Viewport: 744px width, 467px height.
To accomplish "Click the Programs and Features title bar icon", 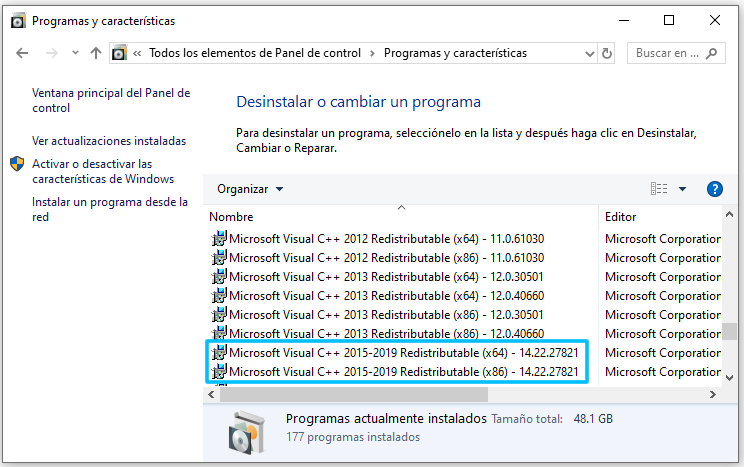I will [18, 21].
